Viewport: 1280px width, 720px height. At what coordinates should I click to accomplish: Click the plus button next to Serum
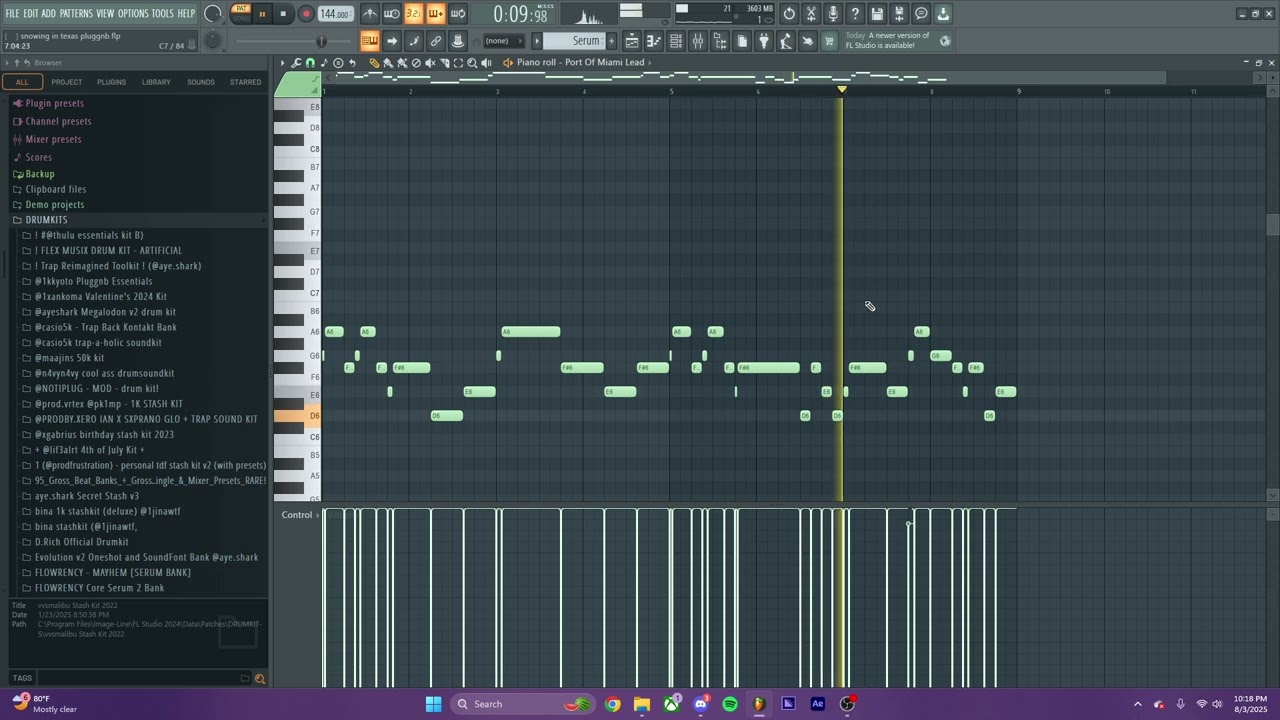tap(612, 41)
